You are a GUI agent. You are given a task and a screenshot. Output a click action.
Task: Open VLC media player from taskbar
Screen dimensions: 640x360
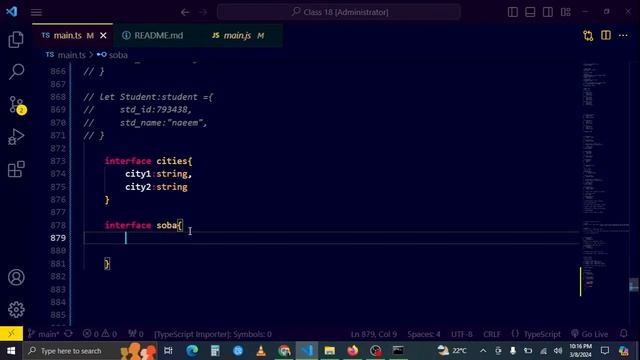pos(261,351)
